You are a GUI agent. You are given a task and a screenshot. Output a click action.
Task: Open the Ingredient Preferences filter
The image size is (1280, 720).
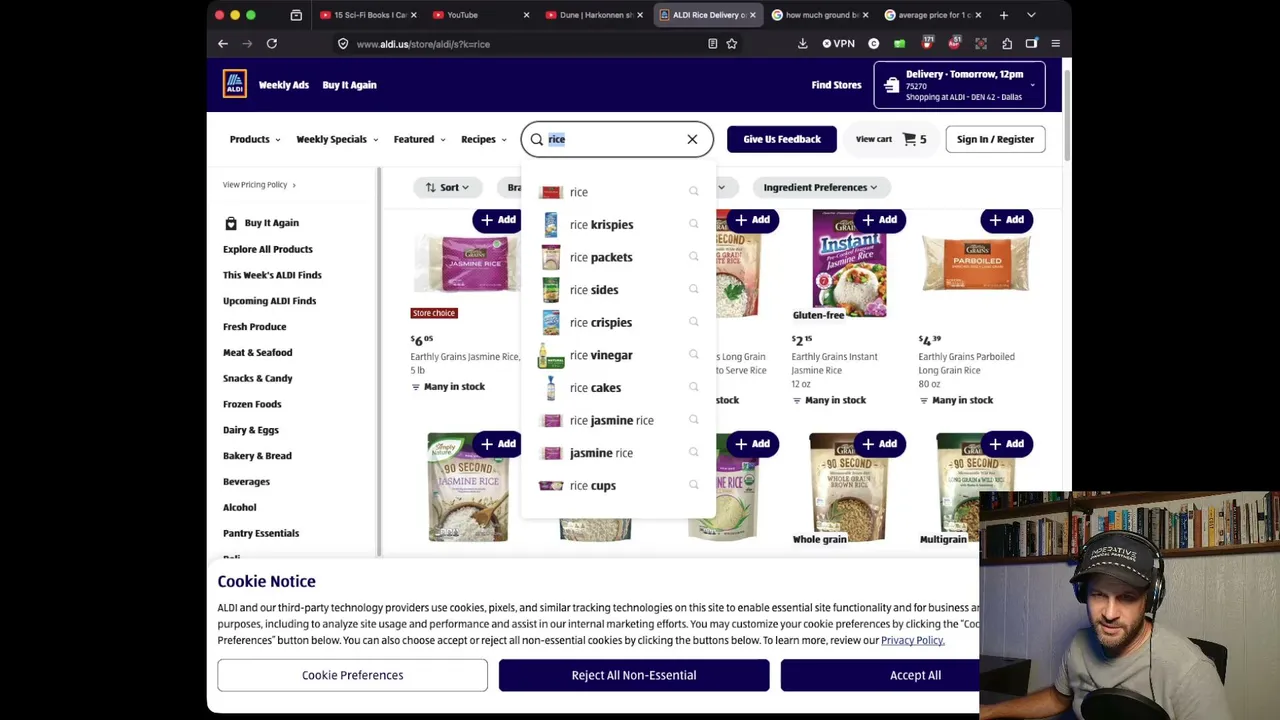(x=820, y=187)
